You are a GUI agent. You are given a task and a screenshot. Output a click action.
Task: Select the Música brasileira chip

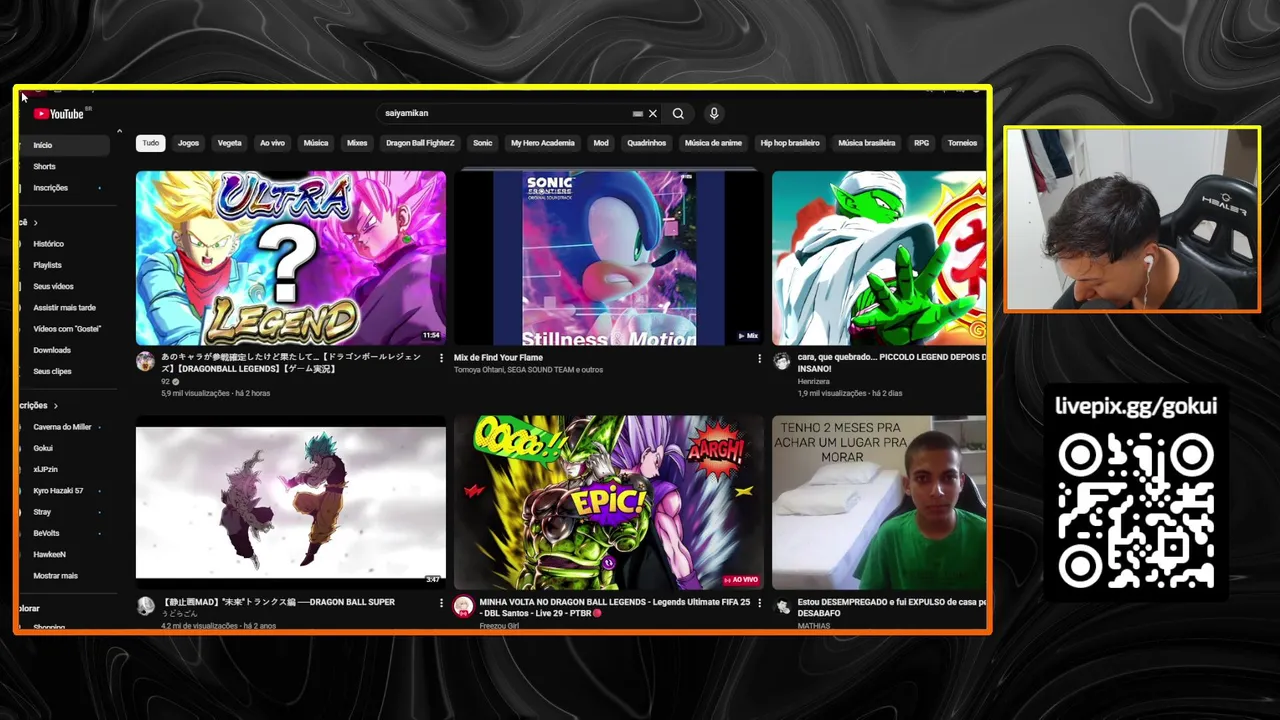tap(867, 143)
